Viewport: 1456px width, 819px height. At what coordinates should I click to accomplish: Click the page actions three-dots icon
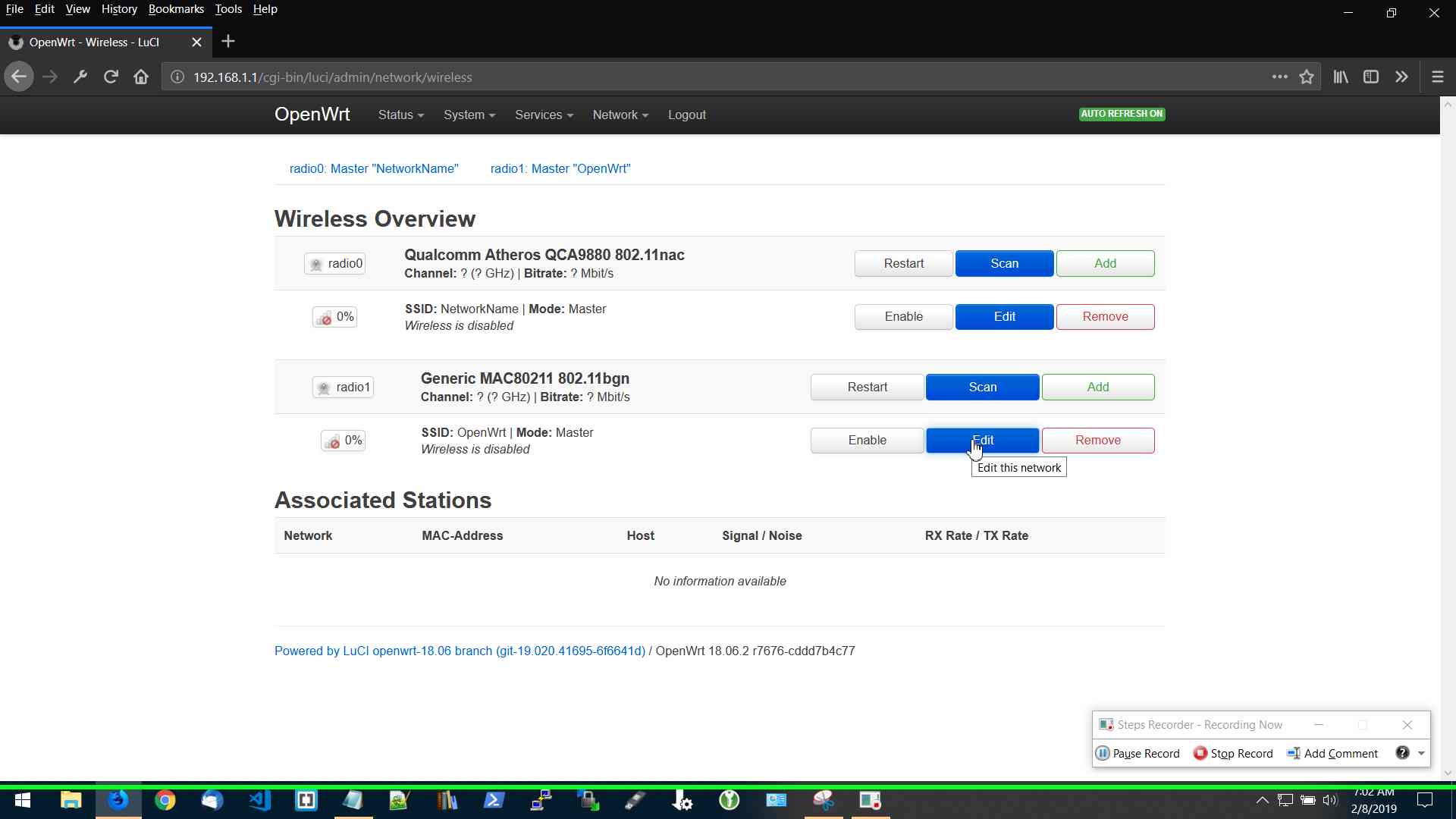tap(1279, 77)
